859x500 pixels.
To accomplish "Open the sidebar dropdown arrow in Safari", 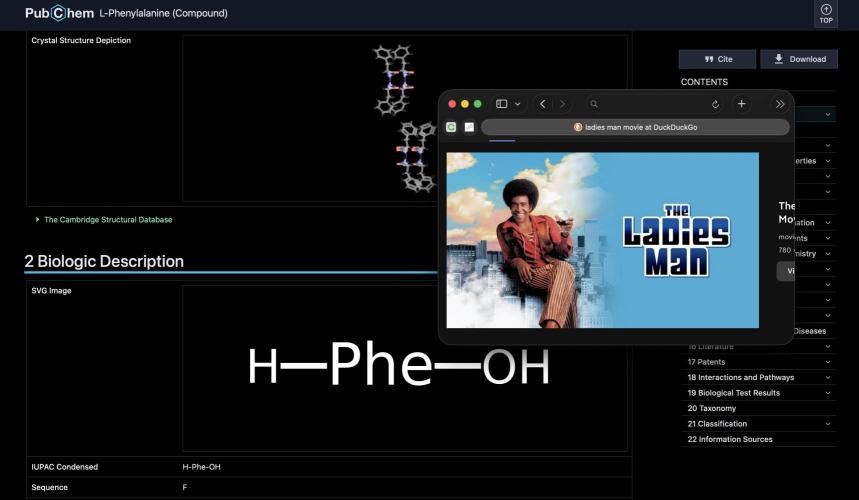I will coord(518,104).
